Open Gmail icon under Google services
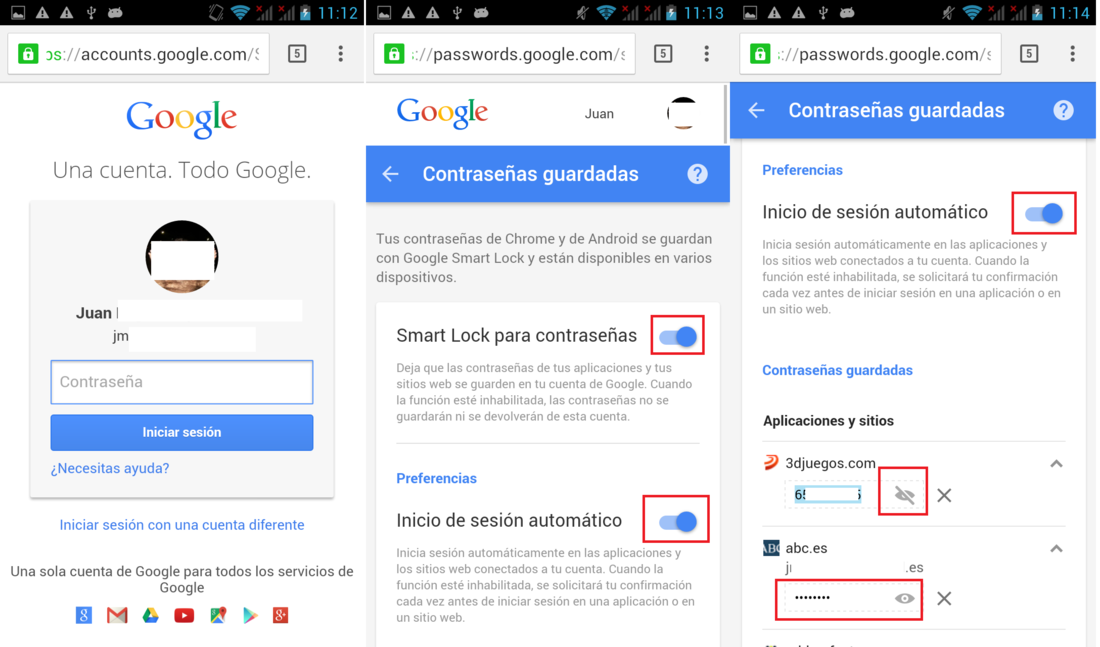Screen dimensions: 1100x647 [117, 615]
